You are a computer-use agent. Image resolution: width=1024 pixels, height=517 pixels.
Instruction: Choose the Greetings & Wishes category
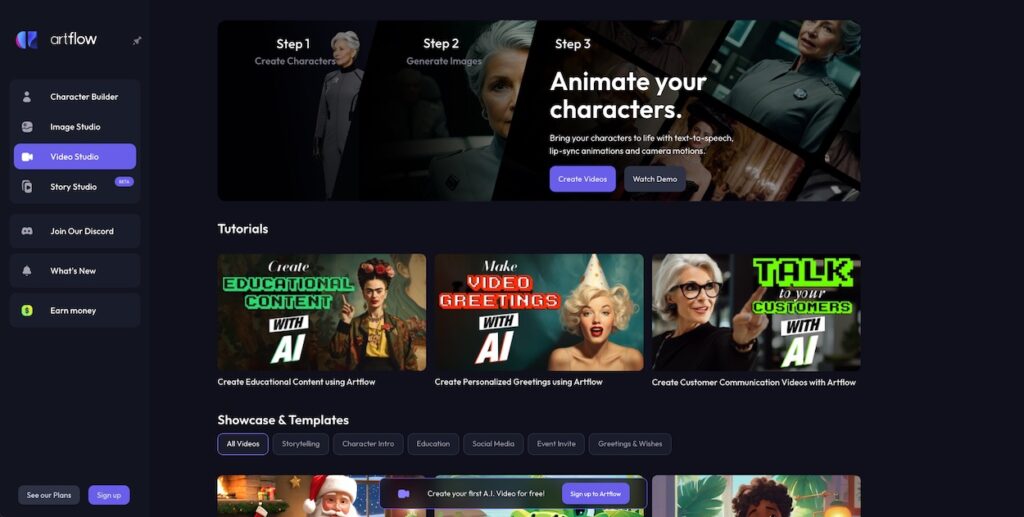pyautogui.click(x=630, y=444)
